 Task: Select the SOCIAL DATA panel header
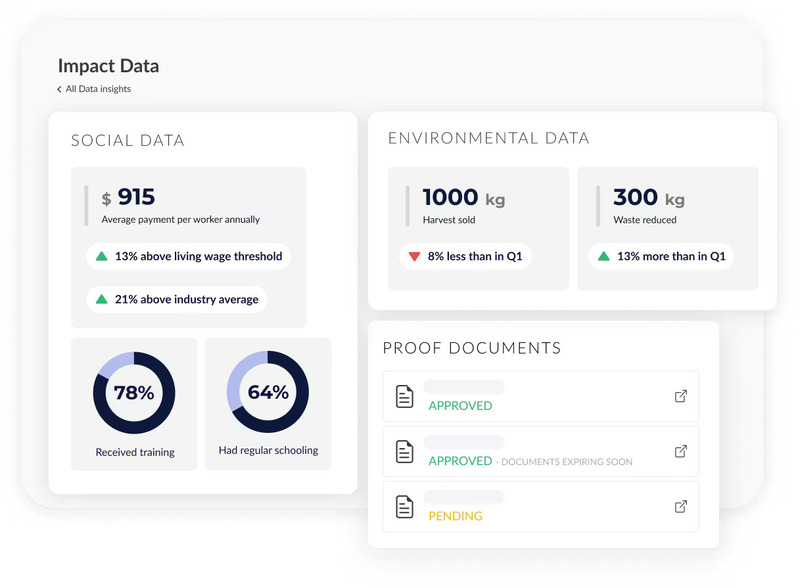pyautogui.click(x=127, y=141)
